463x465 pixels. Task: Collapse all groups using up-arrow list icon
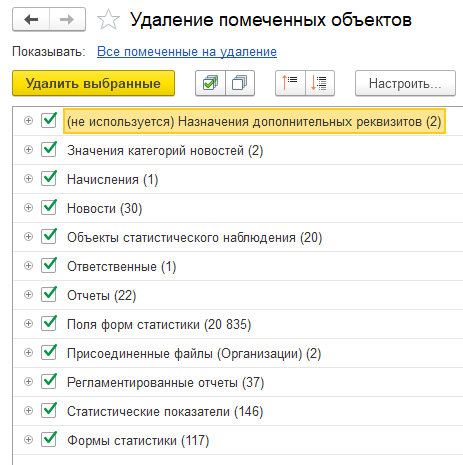pyautogui.click(x=290, y=83)
